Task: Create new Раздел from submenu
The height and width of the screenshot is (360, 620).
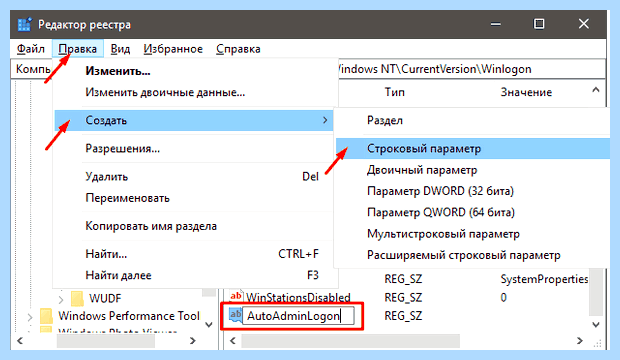Action: click(473, 120)
